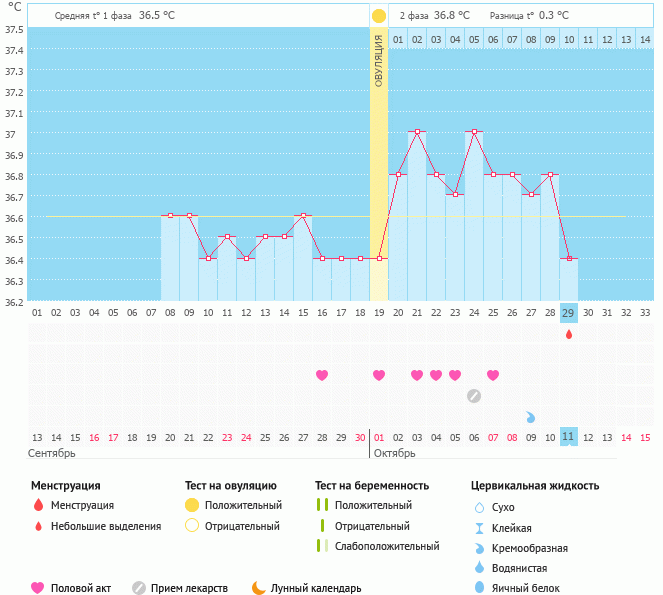Click the Сухо empty droplet icon
Screen dimensions: 663x595
click(479, 507)
